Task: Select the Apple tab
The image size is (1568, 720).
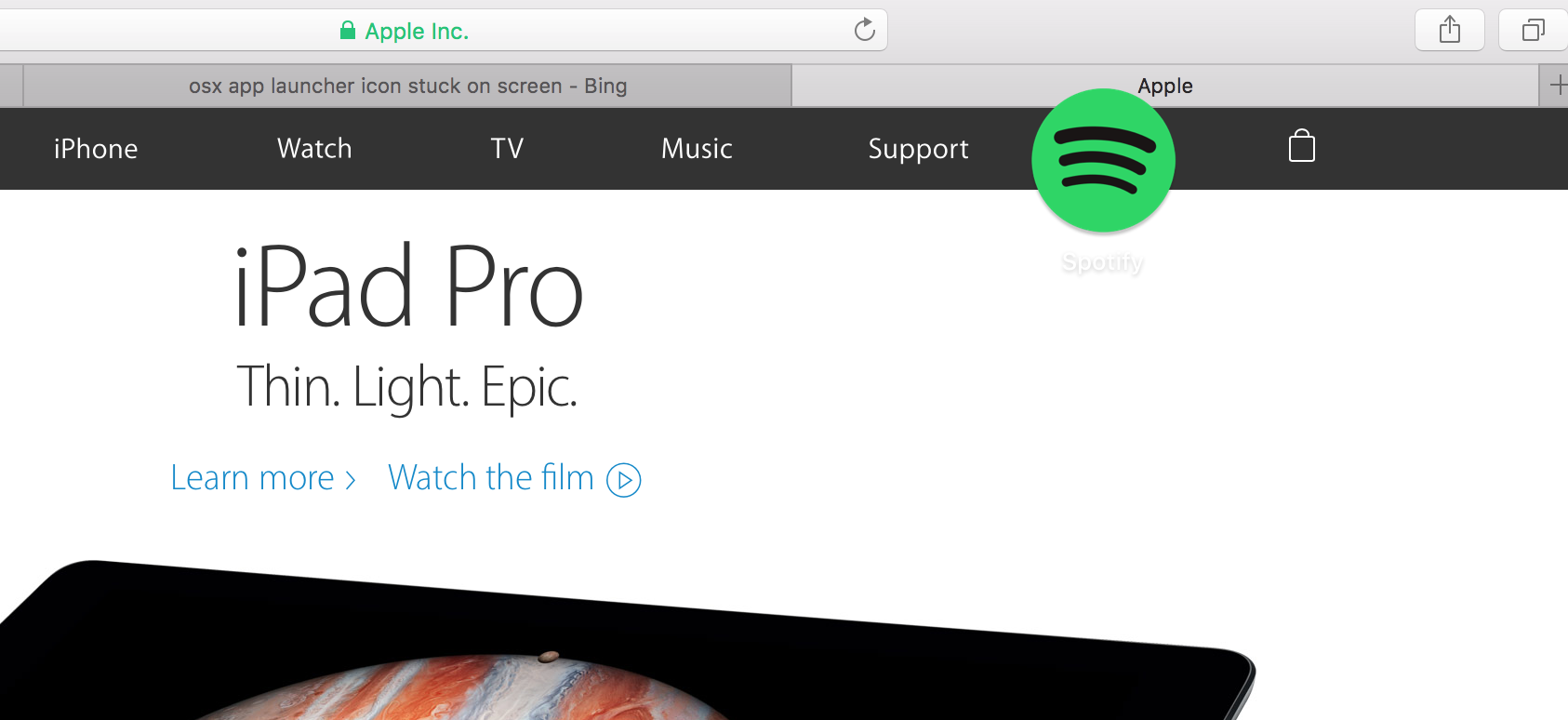Action: coord(1165,86)
